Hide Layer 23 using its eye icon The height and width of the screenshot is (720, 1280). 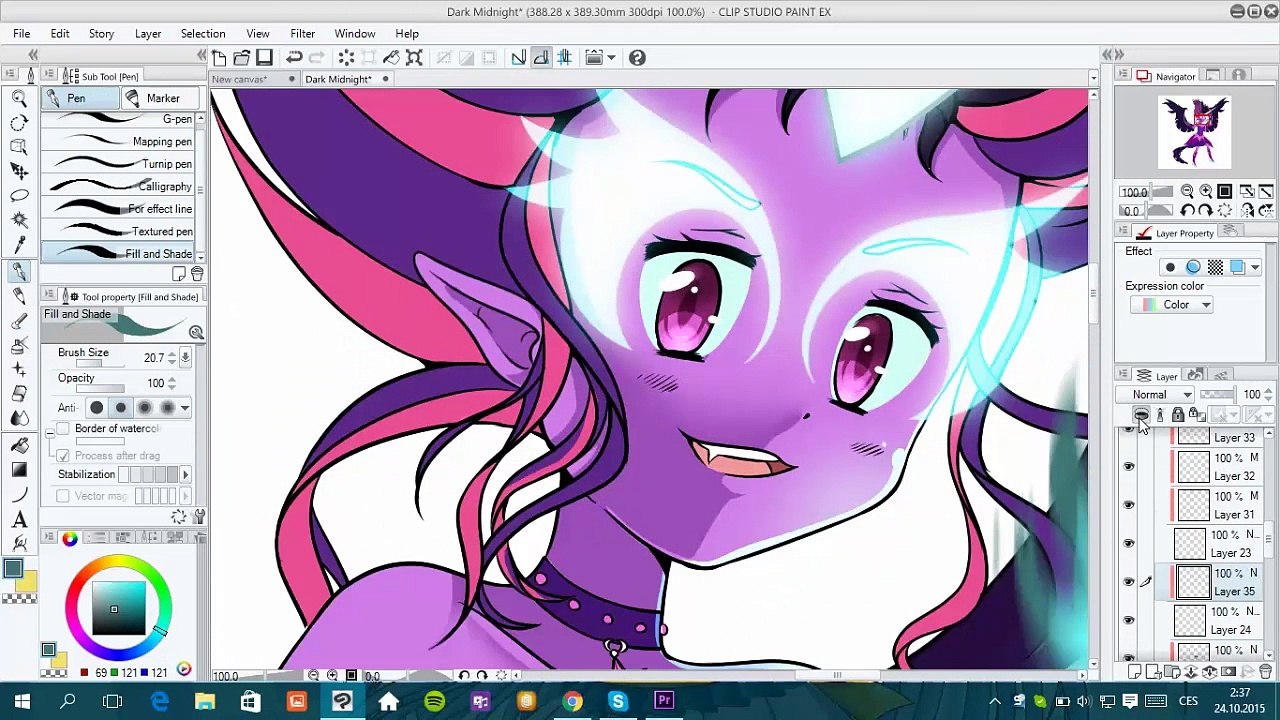(x=1129, y=543)
